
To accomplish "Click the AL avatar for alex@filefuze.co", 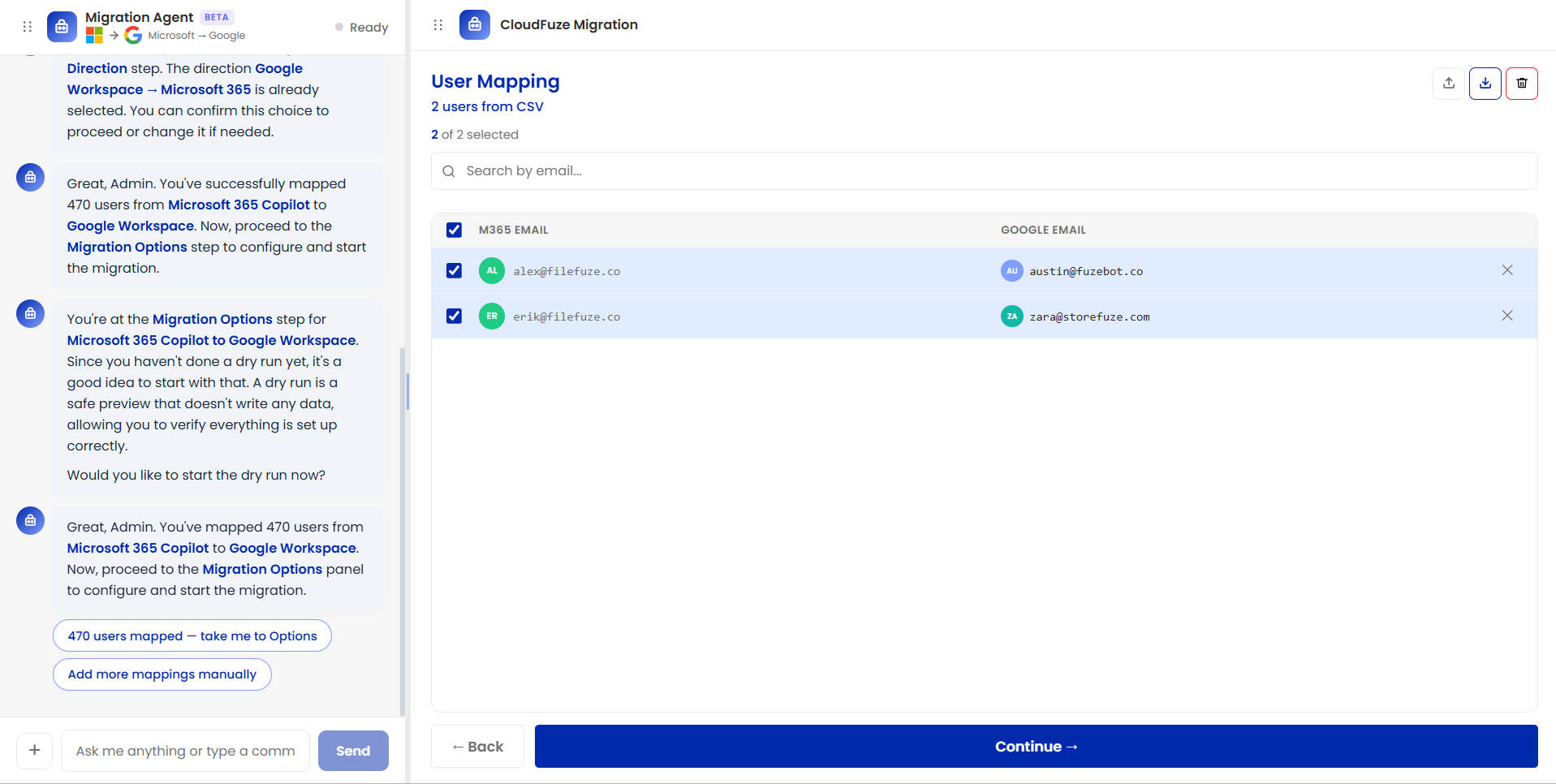I will (x=492, y=270).
